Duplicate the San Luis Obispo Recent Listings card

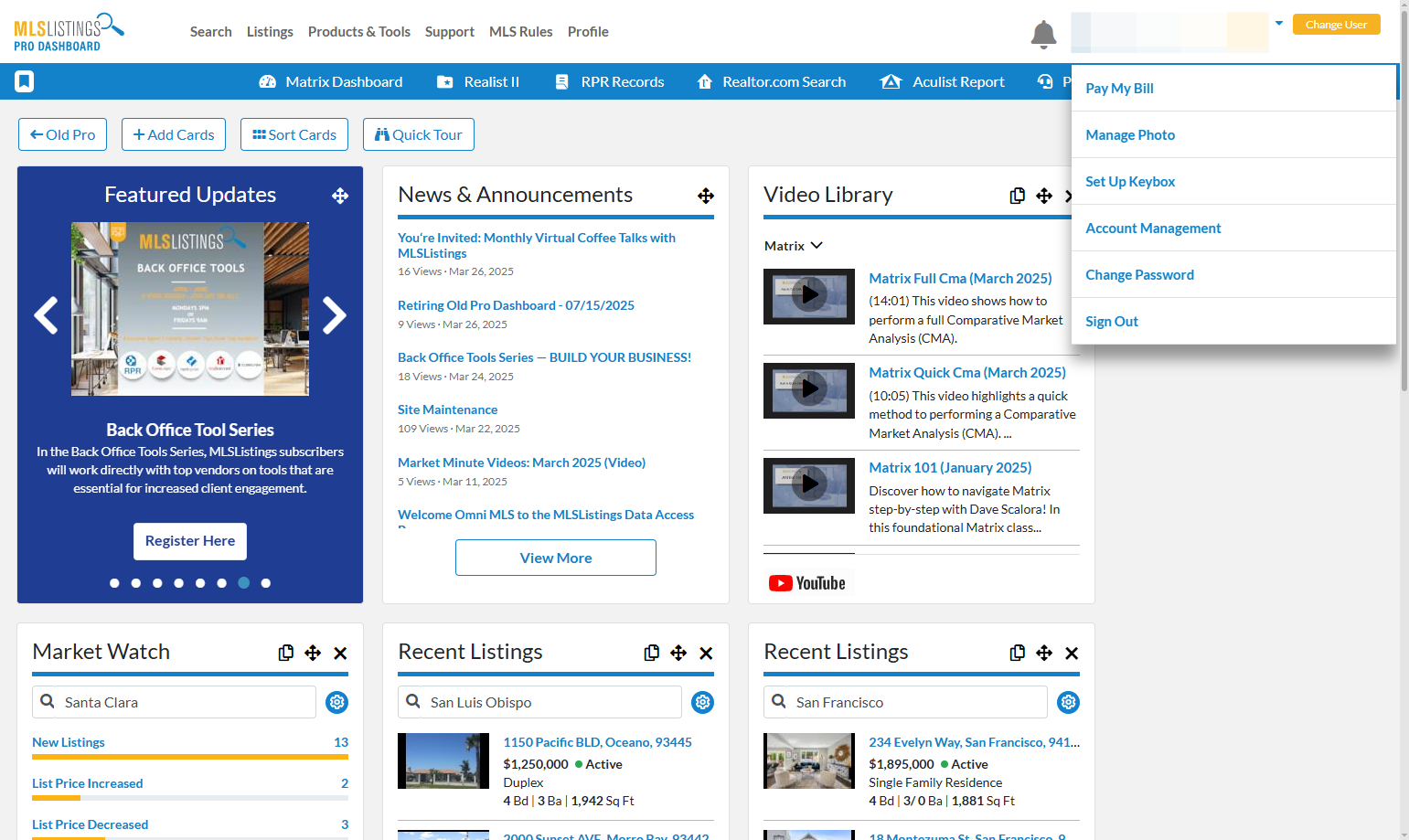click(652, 653)
